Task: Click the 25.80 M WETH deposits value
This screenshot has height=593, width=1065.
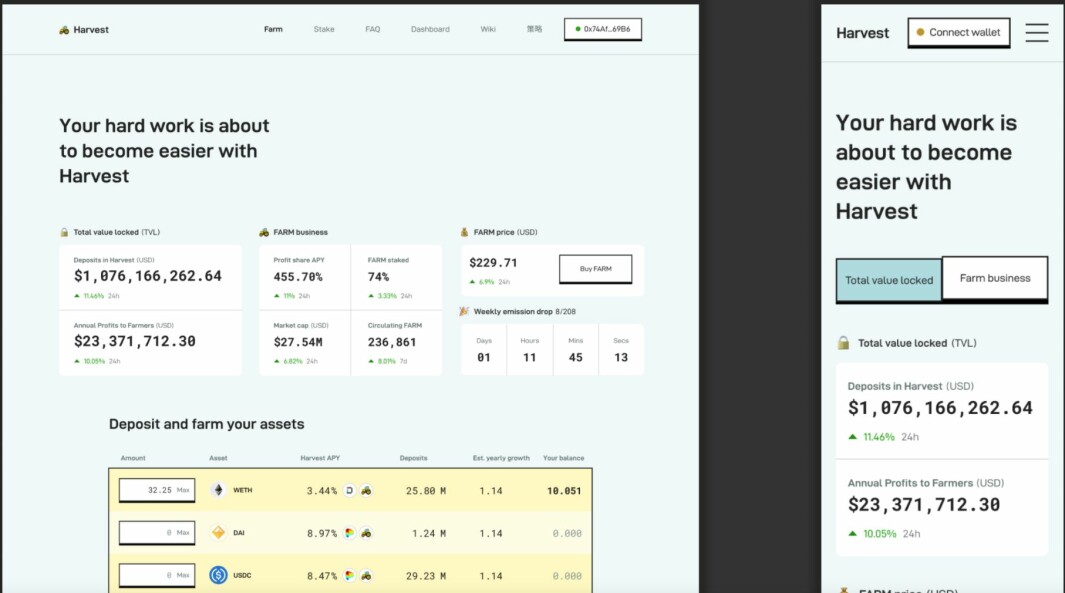Action: (426, 491)
